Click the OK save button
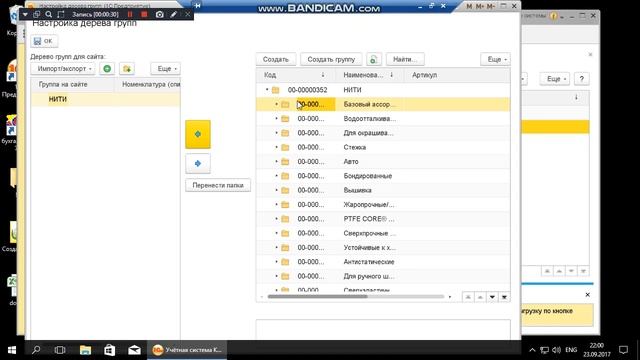Image resolution: width=640 pixels, height=360 pixels. pos(44,41)
